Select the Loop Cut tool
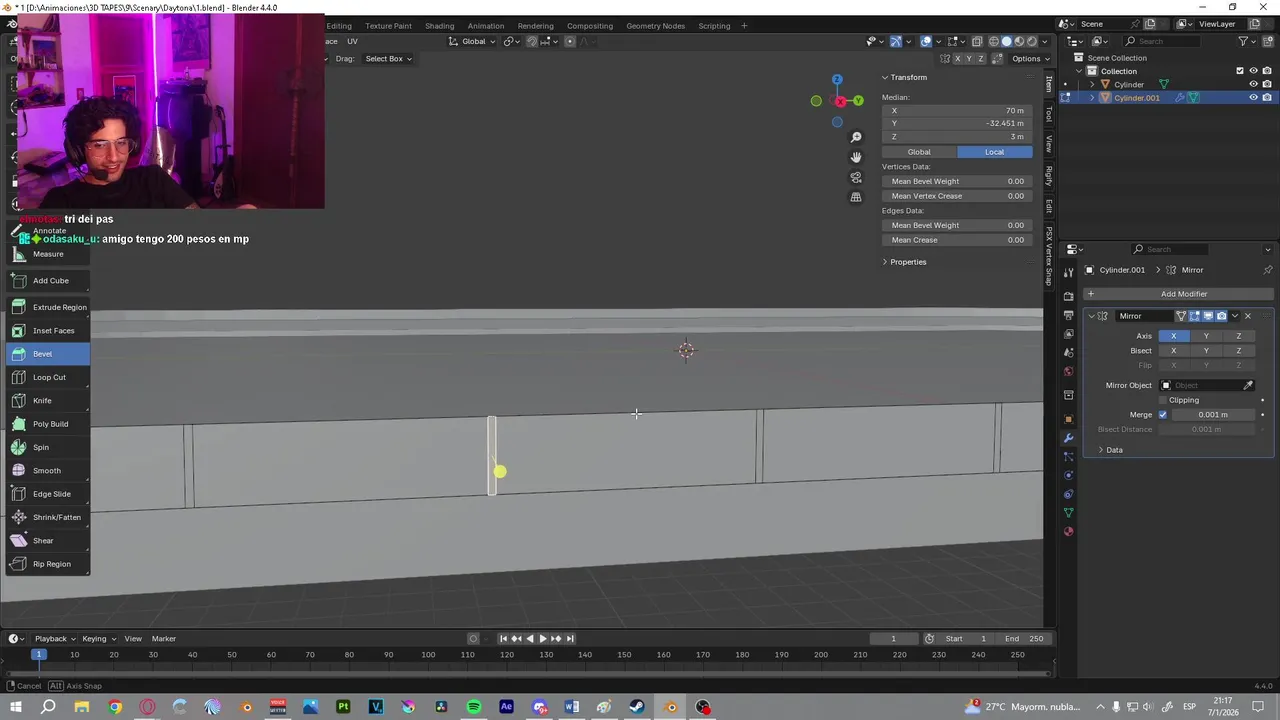This screenshot has width=1280, height=720. [x=48, y=377]
